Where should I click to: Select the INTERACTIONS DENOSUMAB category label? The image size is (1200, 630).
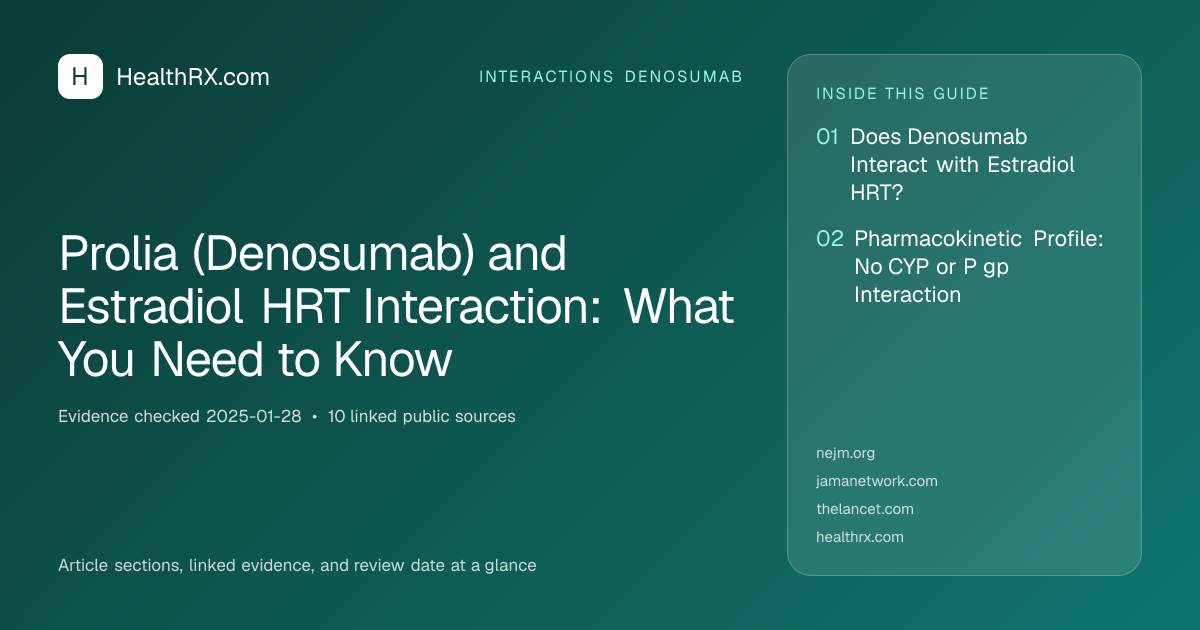[611, 77]
